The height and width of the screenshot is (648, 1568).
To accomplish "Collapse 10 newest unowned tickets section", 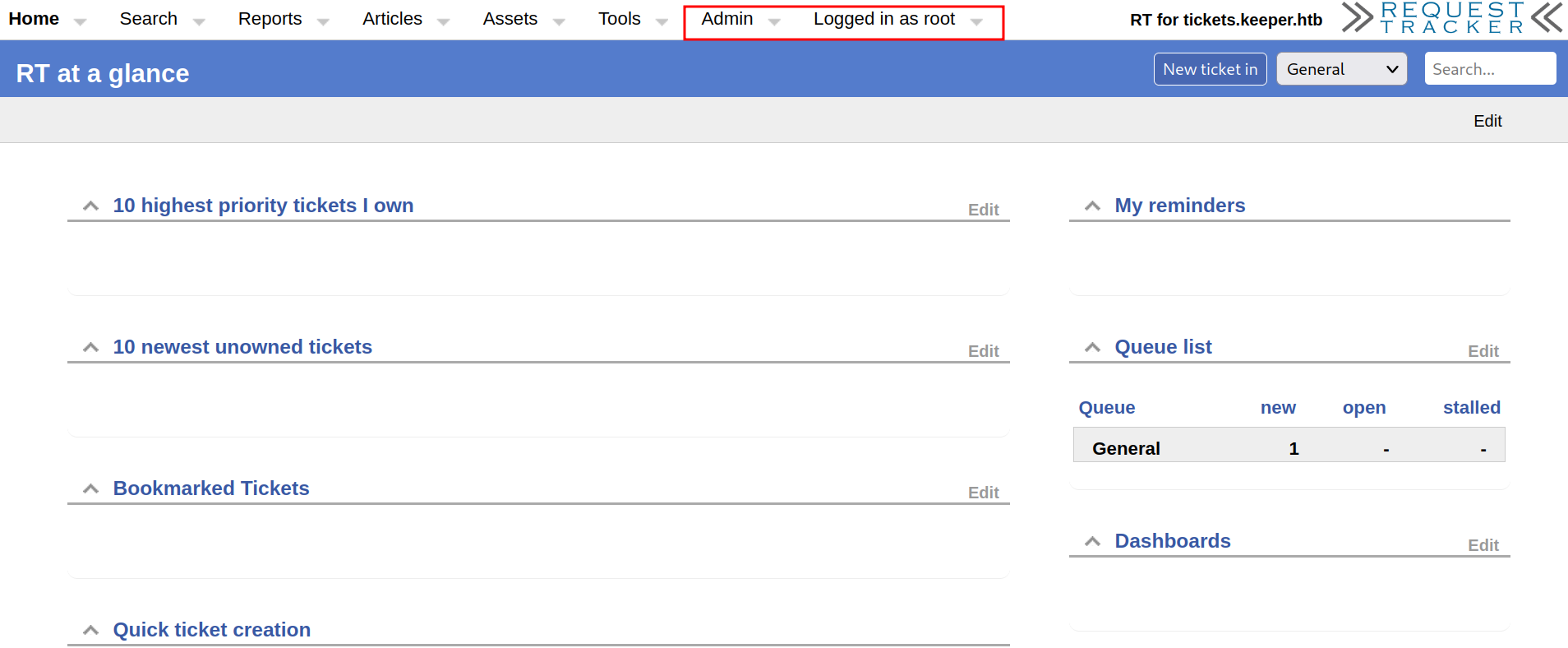I will (x=91, y=347).
